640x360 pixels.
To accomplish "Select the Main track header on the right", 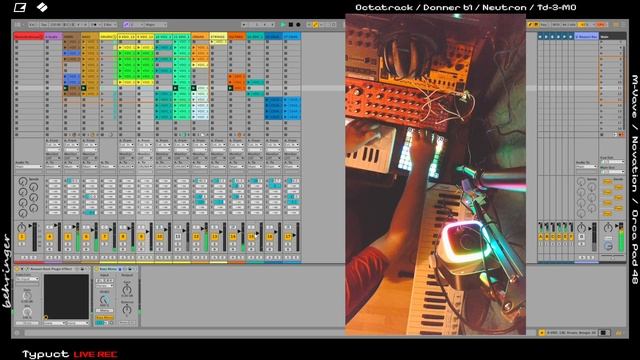I will point(612,36).
